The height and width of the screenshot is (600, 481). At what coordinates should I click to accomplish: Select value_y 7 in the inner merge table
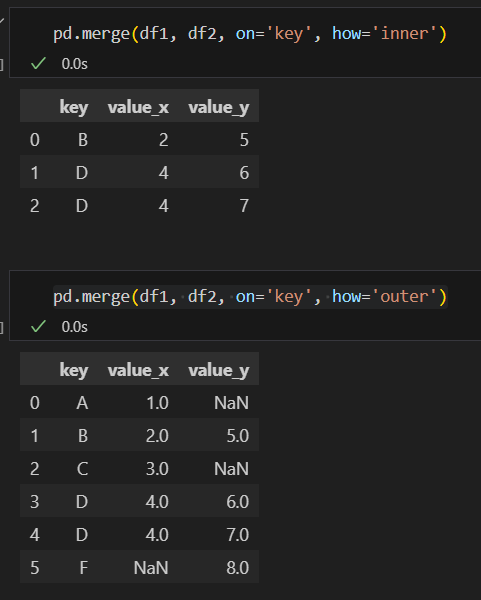[244, 205]
